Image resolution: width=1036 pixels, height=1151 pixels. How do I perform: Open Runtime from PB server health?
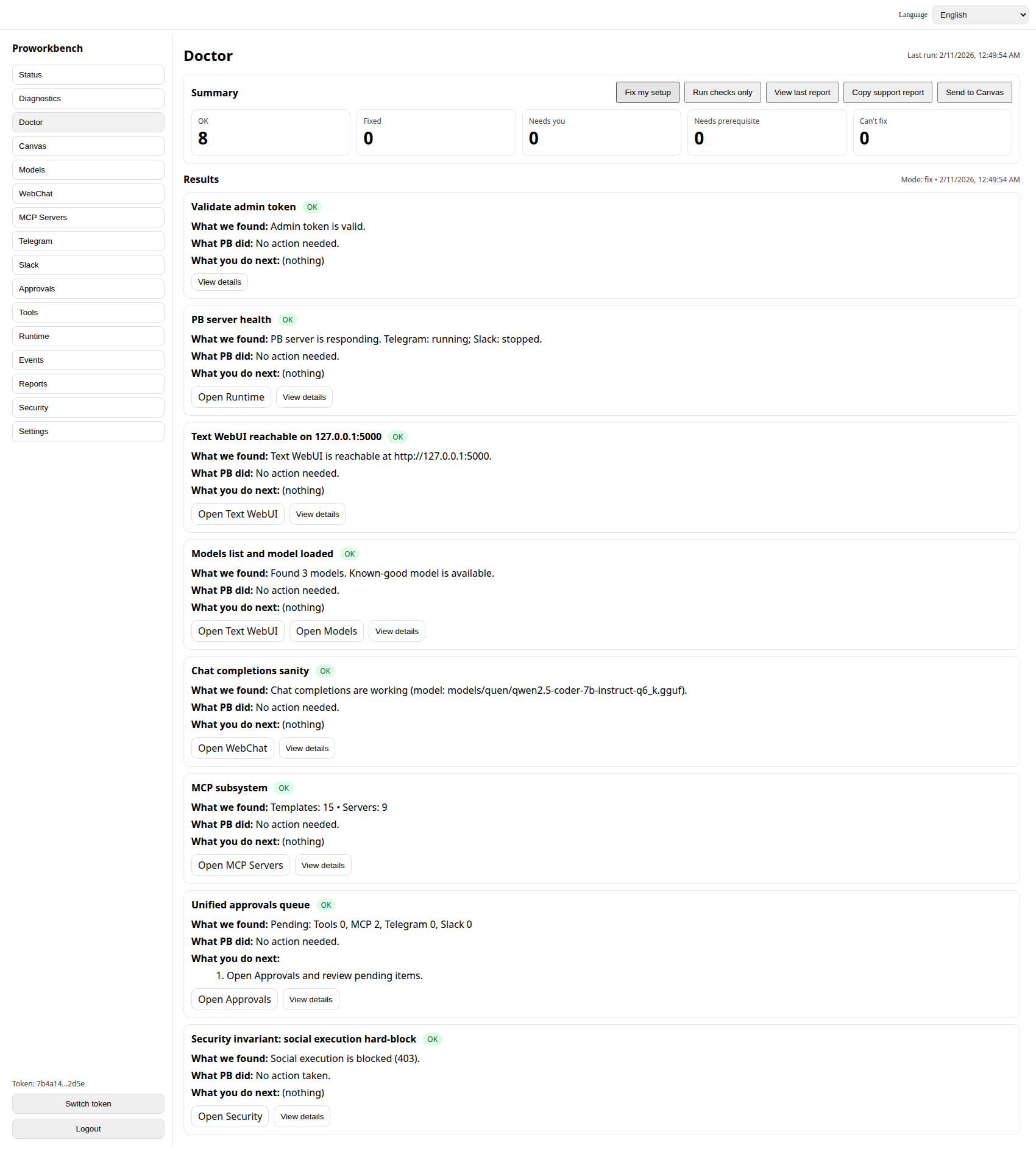click(x=231, y=397)
